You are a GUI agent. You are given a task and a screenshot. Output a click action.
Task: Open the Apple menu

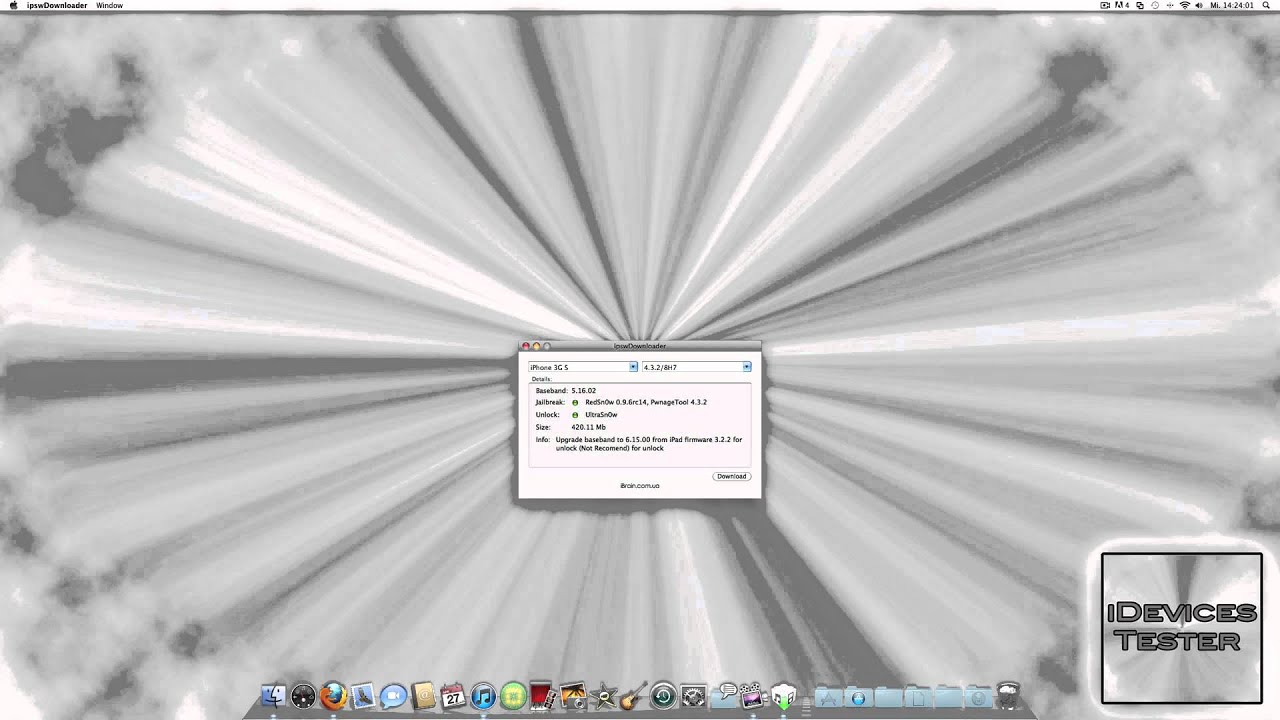click(x=13, y=5)
